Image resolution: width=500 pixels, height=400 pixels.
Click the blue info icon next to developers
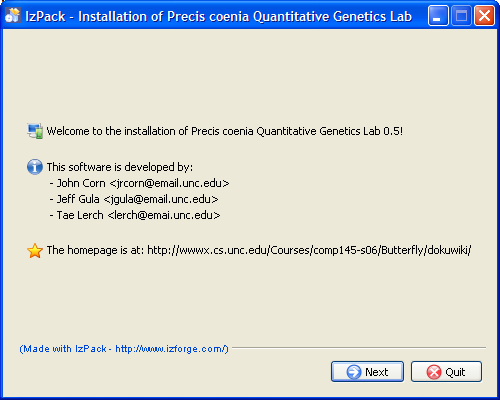[35, 167]
